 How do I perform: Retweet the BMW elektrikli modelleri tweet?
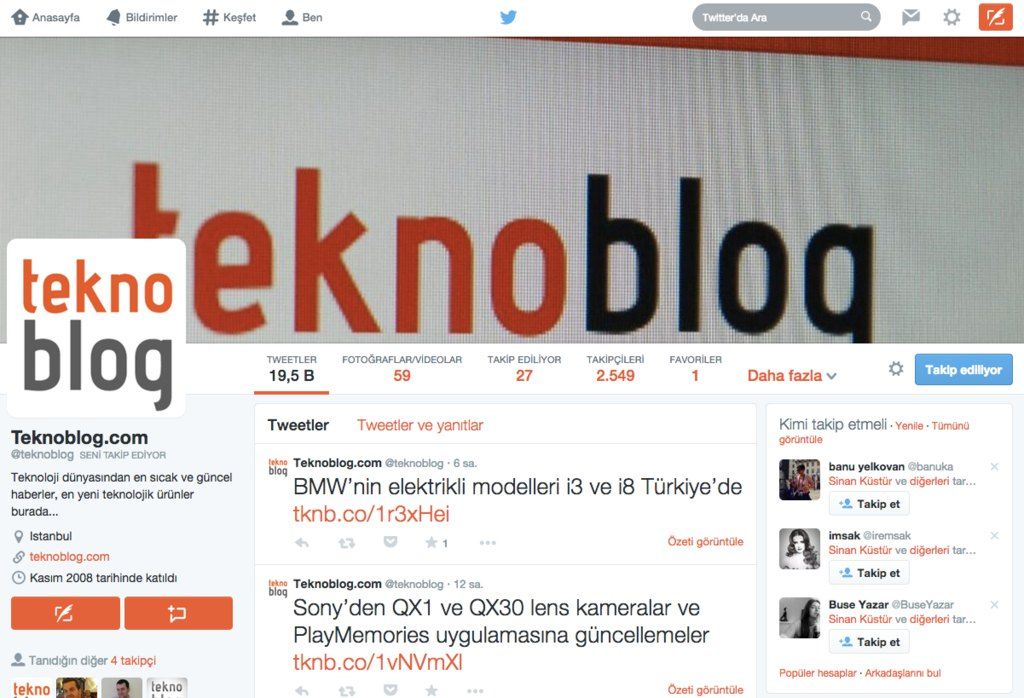pyautogui.click(x=346, y=542)
